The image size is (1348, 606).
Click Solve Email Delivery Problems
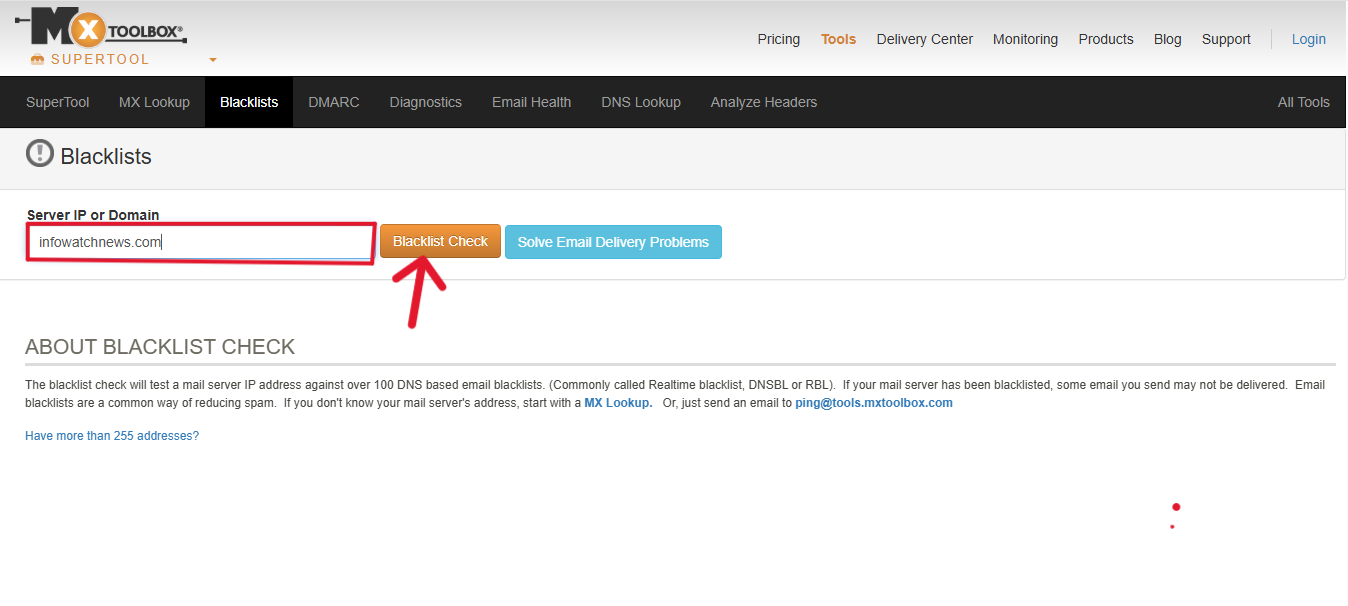coord(613,241)
